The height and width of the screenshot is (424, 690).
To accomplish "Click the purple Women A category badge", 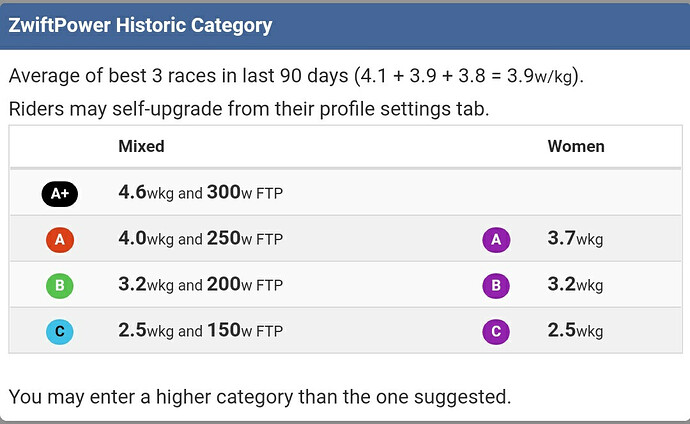I will pos(496,240).
